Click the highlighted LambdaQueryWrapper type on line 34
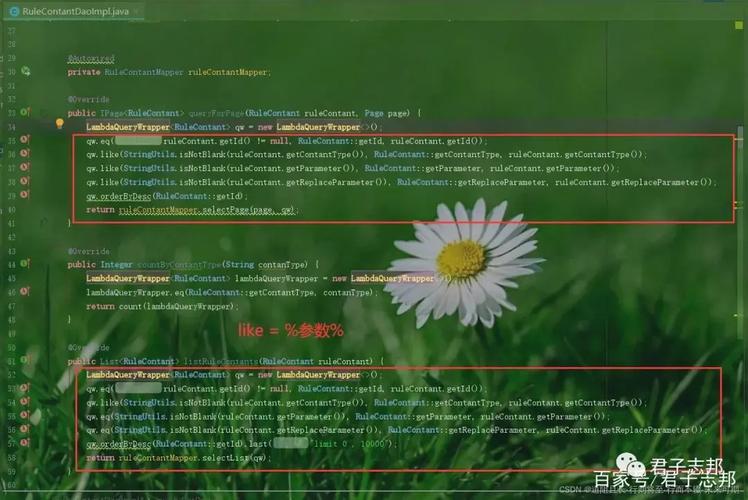This screenshot has width=748, height=500. click(128, 127)
